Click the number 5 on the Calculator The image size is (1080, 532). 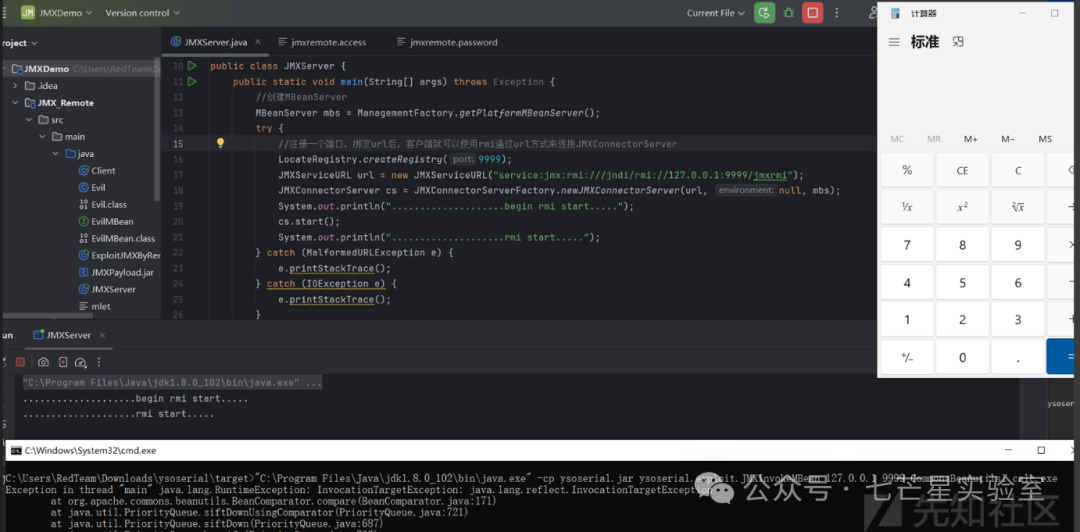[962, 283]
